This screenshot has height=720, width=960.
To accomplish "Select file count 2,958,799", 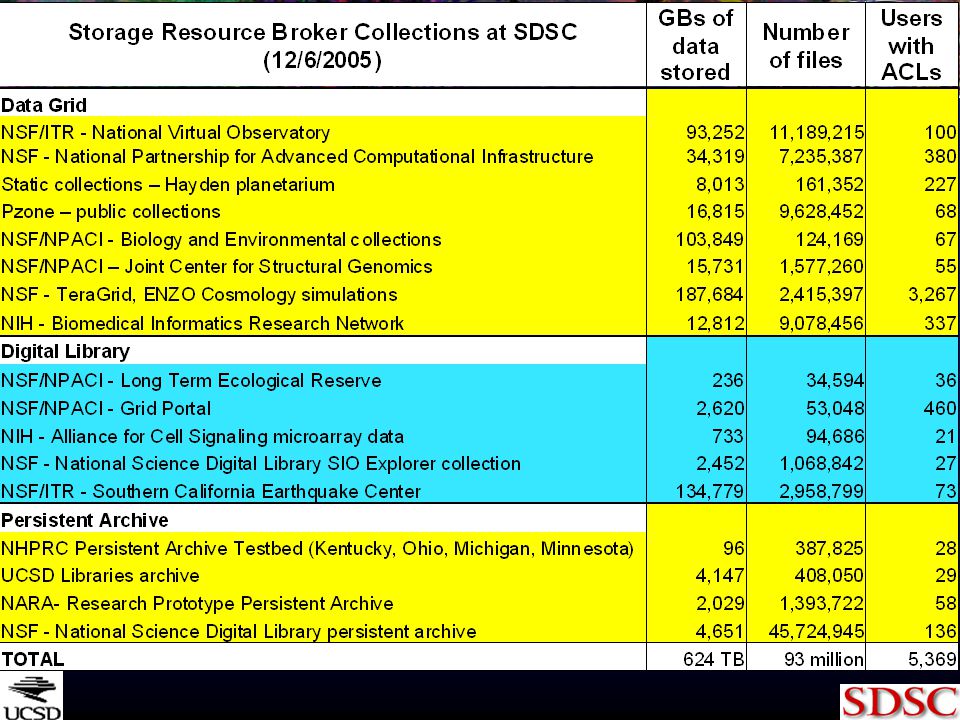I will coord(821,491).
